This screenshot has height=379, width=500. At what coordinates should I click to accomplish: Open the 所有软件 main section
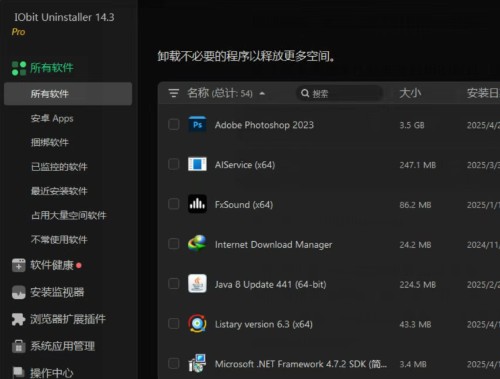point(52,68)
